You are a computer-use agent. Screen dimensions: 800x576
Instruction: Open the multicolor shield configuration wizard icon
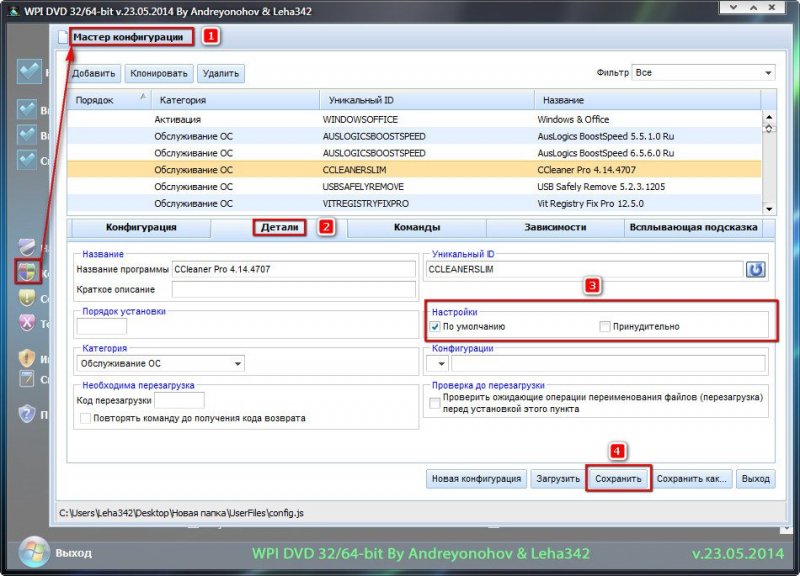coord(27,271)
